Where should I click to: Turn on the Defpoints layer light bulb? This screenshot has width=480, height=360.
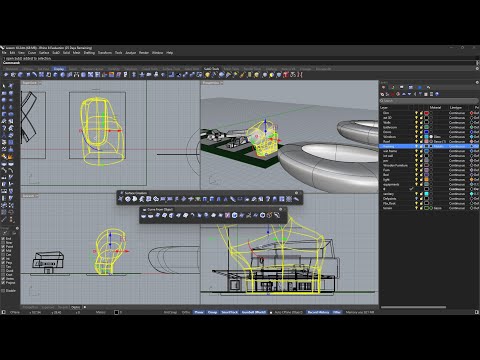pos(416,199)
